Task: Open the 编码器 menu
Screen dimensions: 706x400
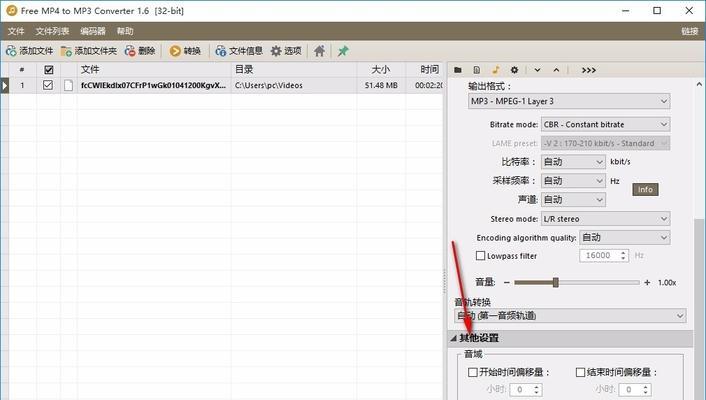Action: coord(93,31)
